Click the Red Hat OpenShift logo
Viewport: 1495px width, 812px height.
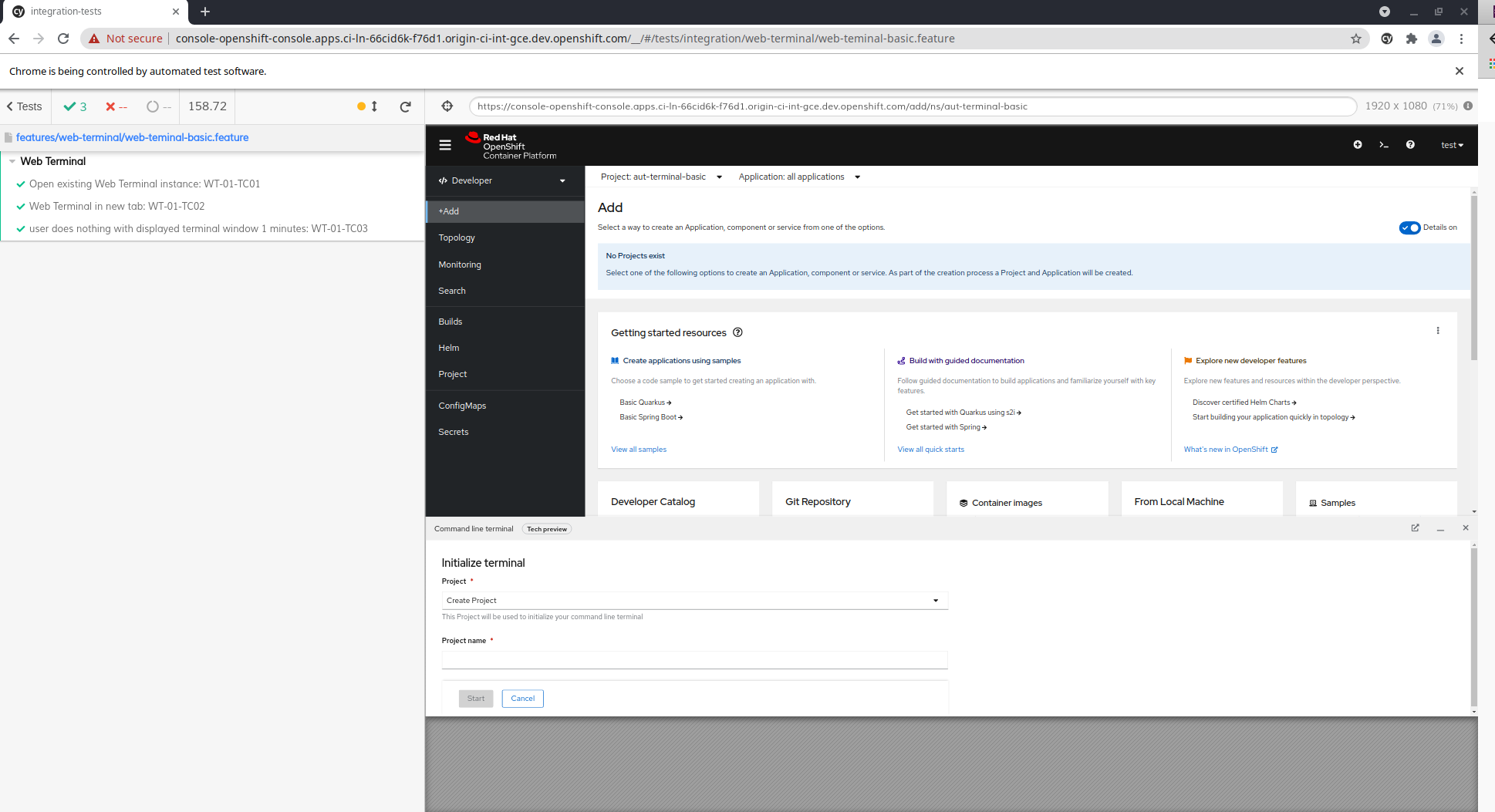click(x=511, y=145)
